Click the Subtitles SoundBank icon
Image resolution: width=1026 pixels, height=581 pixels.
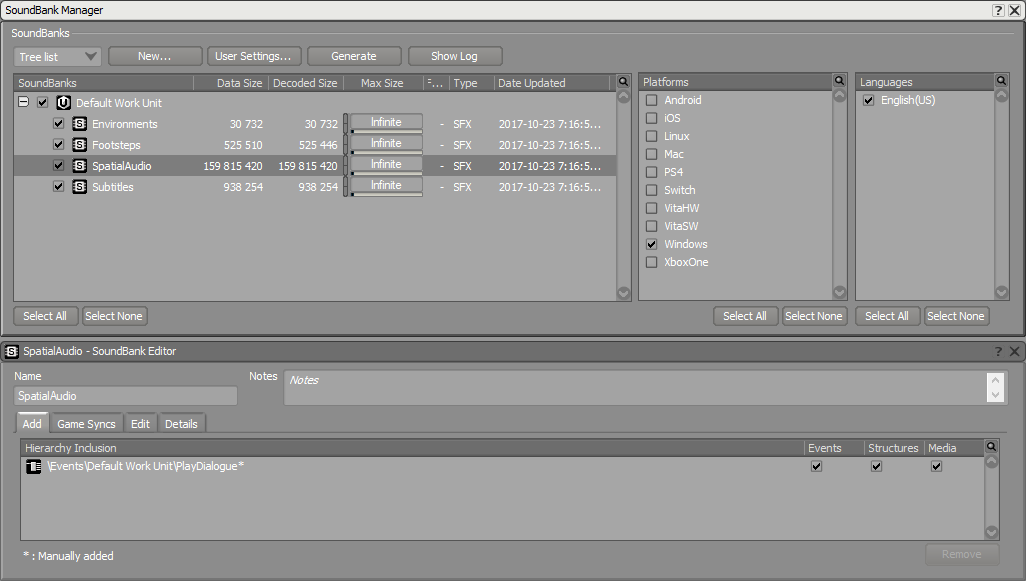coord(79,186)
